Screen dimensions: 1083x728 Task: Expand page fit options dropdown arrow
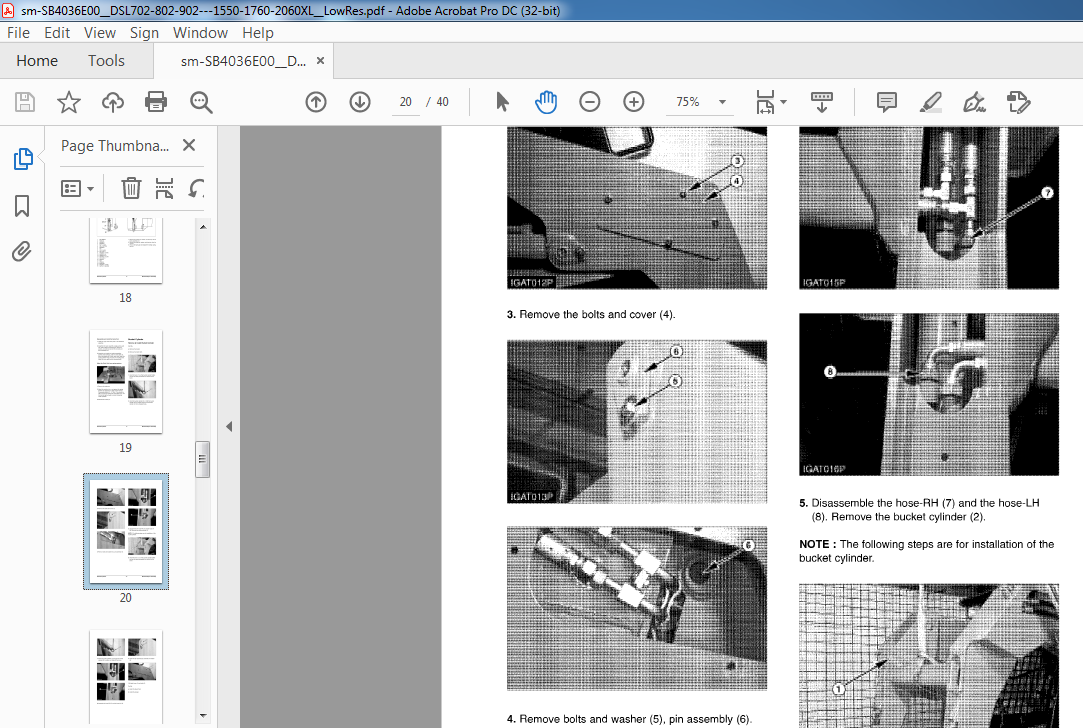click(x=783, y=102)
